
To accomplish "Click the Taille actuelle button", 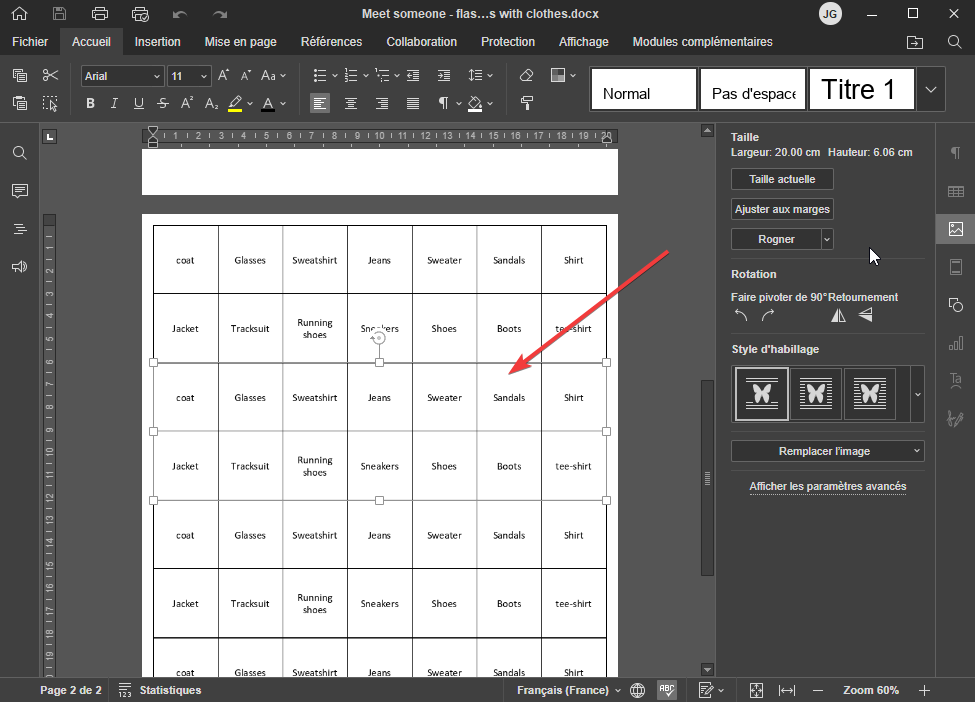I will pyautogui.click(x=782, y=179).
